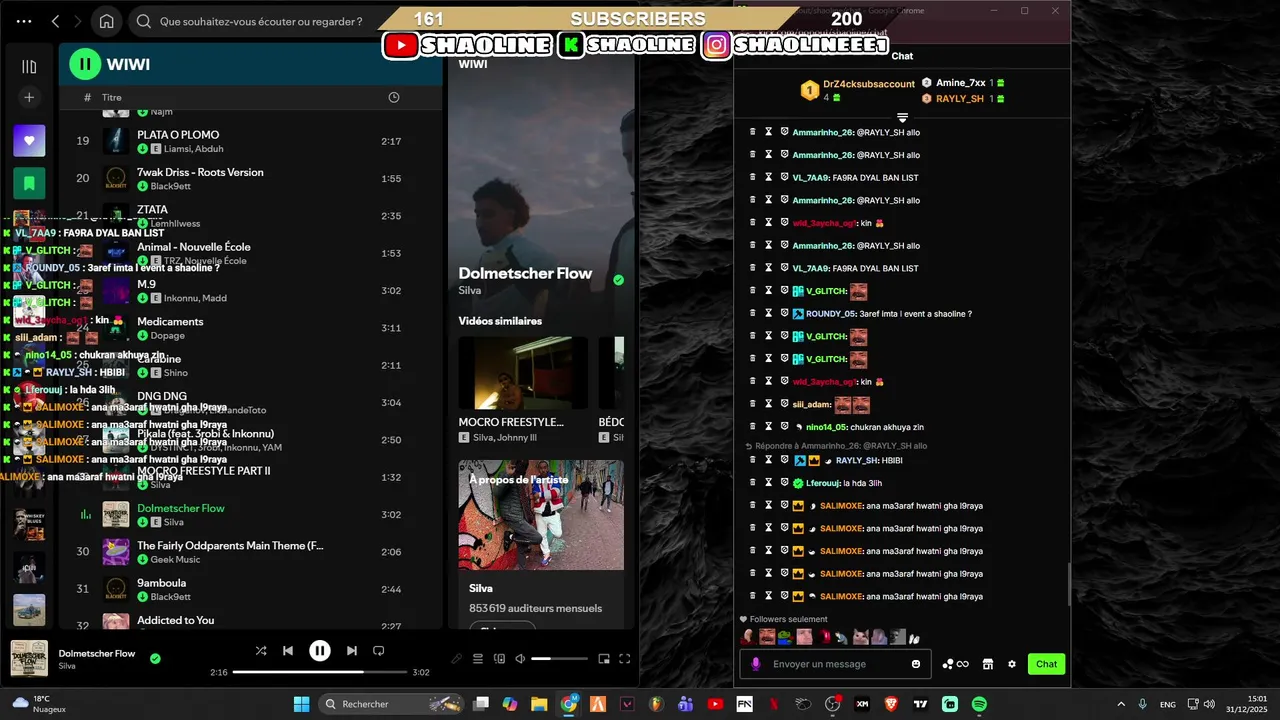
Task: Open artist Silva under Dolmetscher Flow title
Action: (x=469, y=289)
